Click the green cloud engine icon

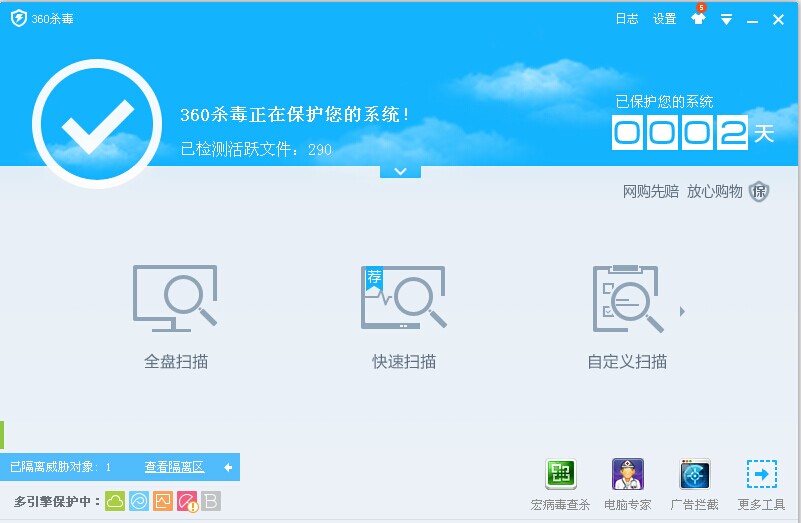tap(115, 502)
